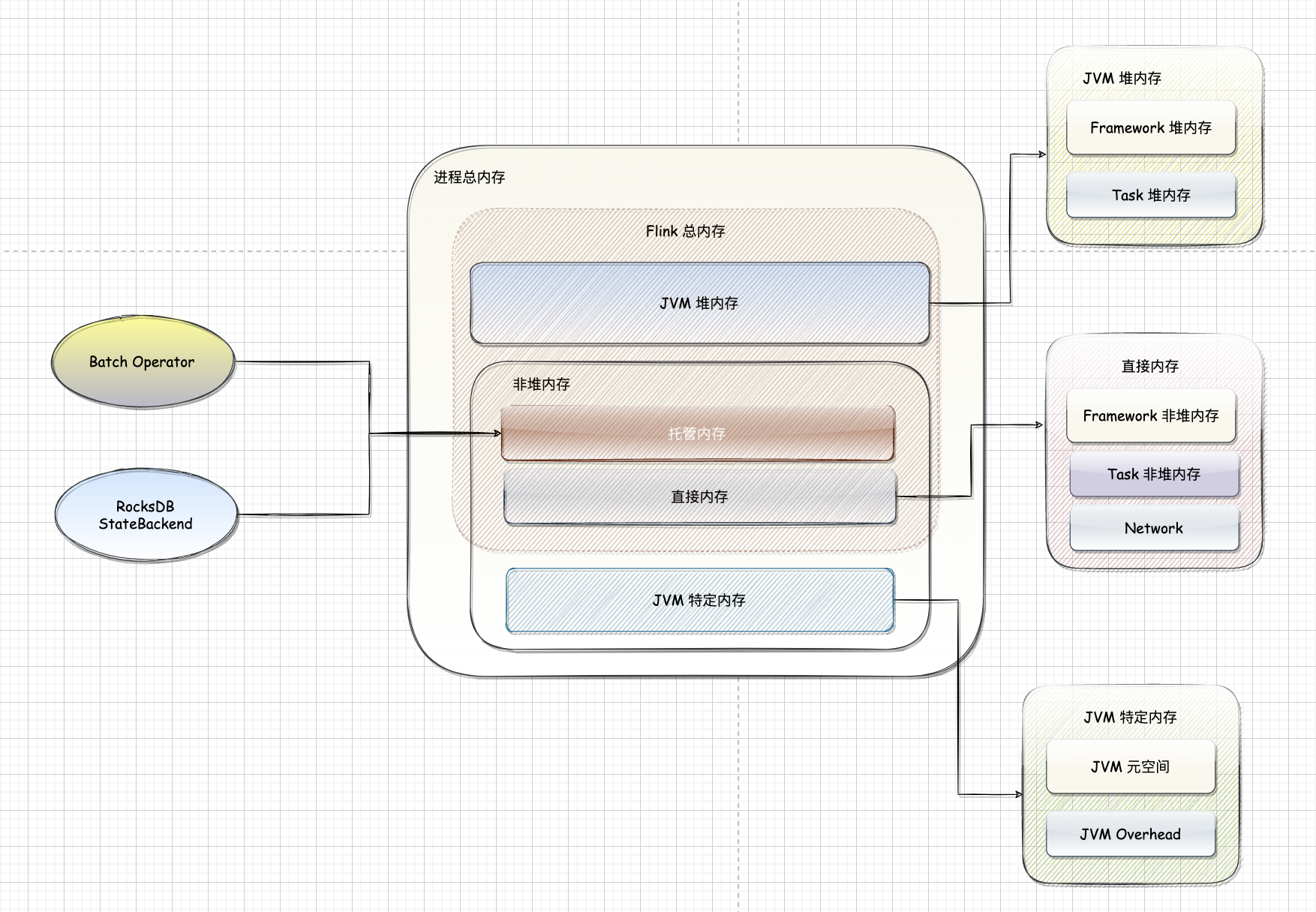This screenshot has width=1316, height=912.
Task: Select the Framework 堆内存 box
Action: coord(1151,127)
